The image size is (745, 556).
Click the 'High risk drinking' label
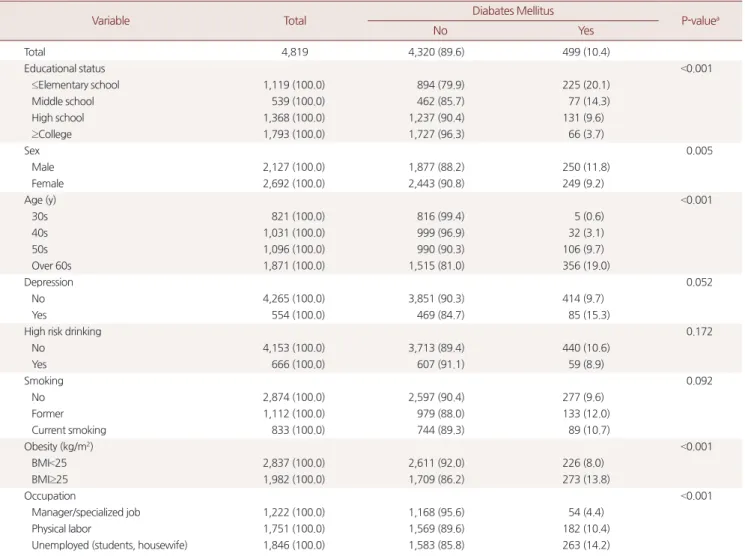click(x=62, y=331)
